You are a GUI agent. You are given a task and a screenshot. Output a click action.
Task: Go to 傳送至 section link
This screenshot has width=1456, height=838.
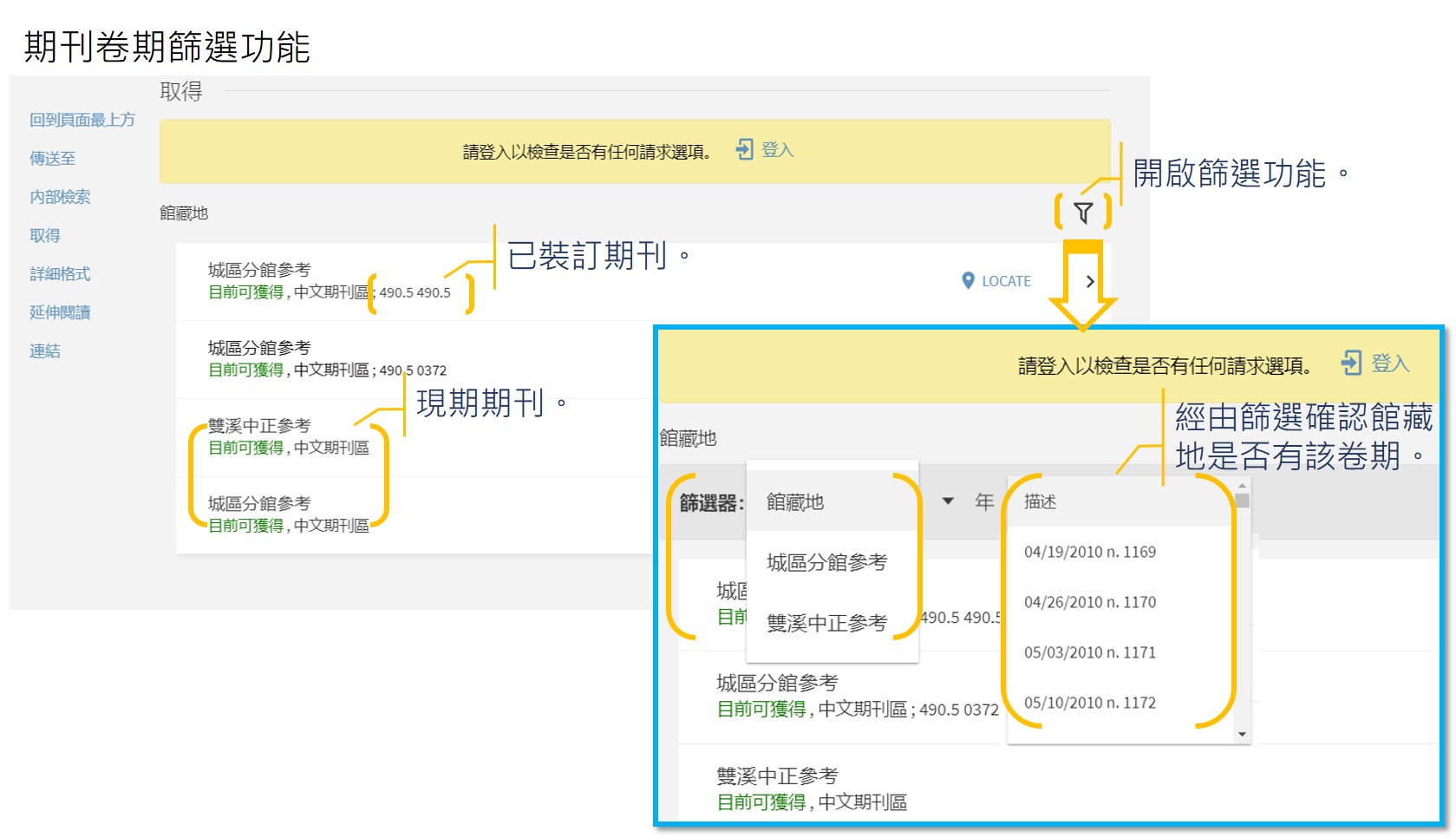click(x=53, y=158)
